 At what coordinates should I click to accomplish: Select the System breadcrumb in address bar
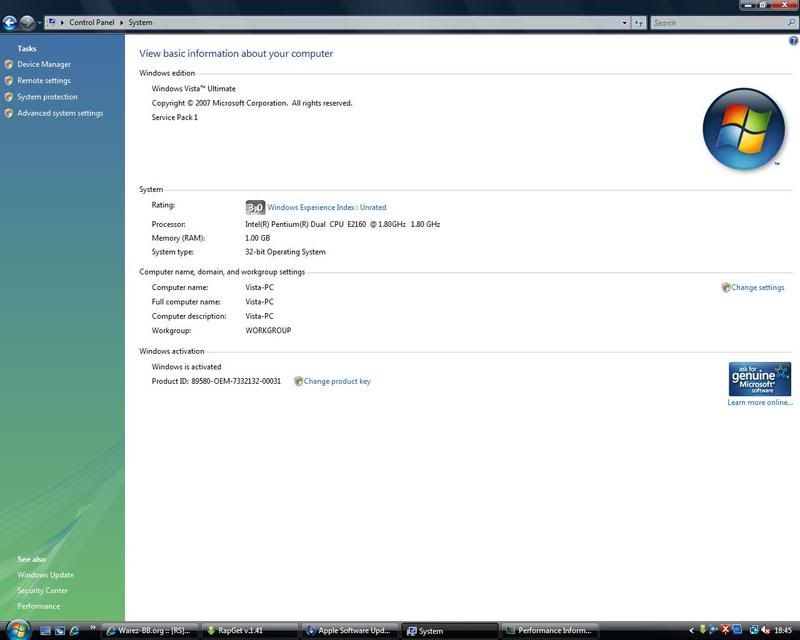click(x=140, y=22)
